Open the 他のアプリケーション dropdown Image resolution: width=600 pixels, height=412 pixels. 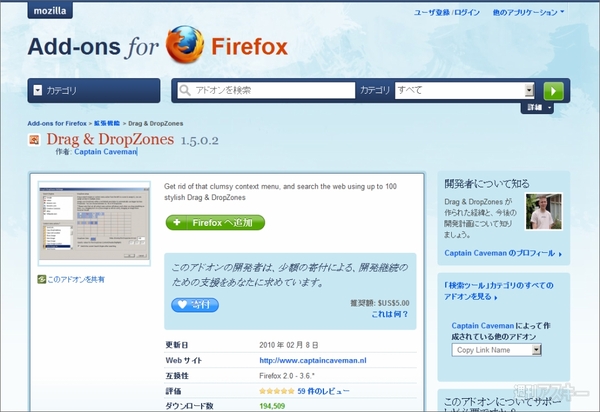[x=528, y=13]
